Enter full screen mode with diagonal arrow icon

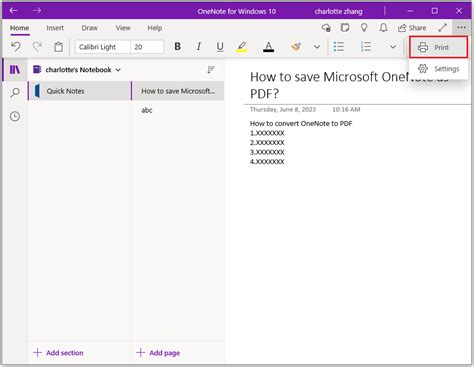point(443,28)
